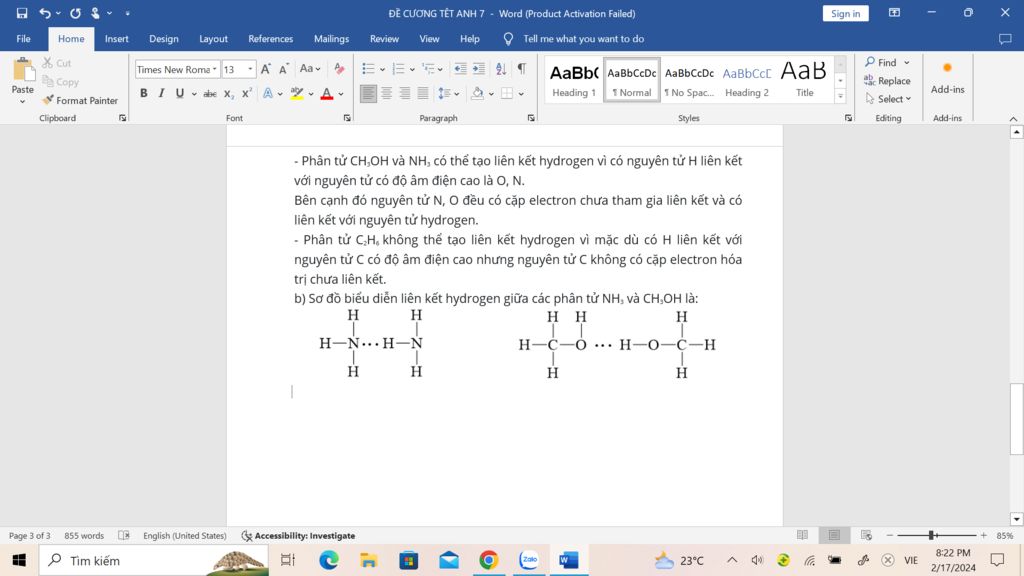Apply the Title style
Screen dimensions: 1024x576
point(804,80)
